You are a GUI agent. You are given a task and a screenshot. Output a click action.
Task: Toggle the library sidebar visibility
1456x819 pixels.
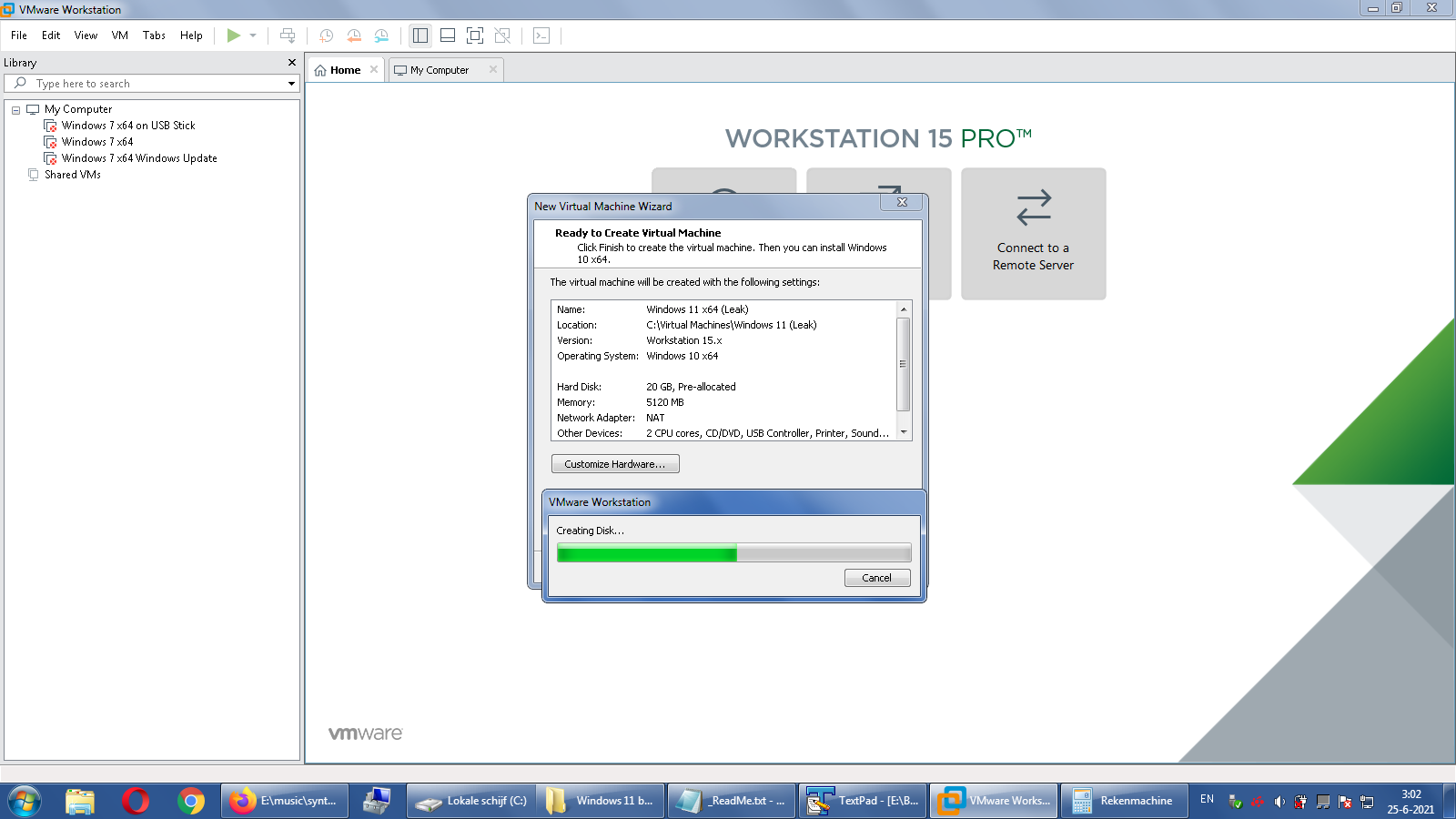click(420, 35)
